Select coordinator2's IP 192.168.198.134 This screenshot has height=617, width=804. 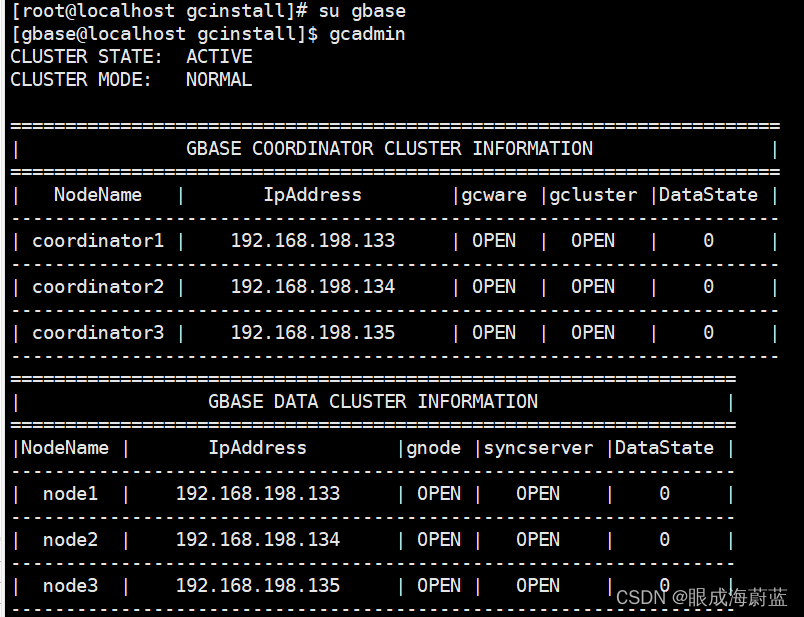[313, 287]
